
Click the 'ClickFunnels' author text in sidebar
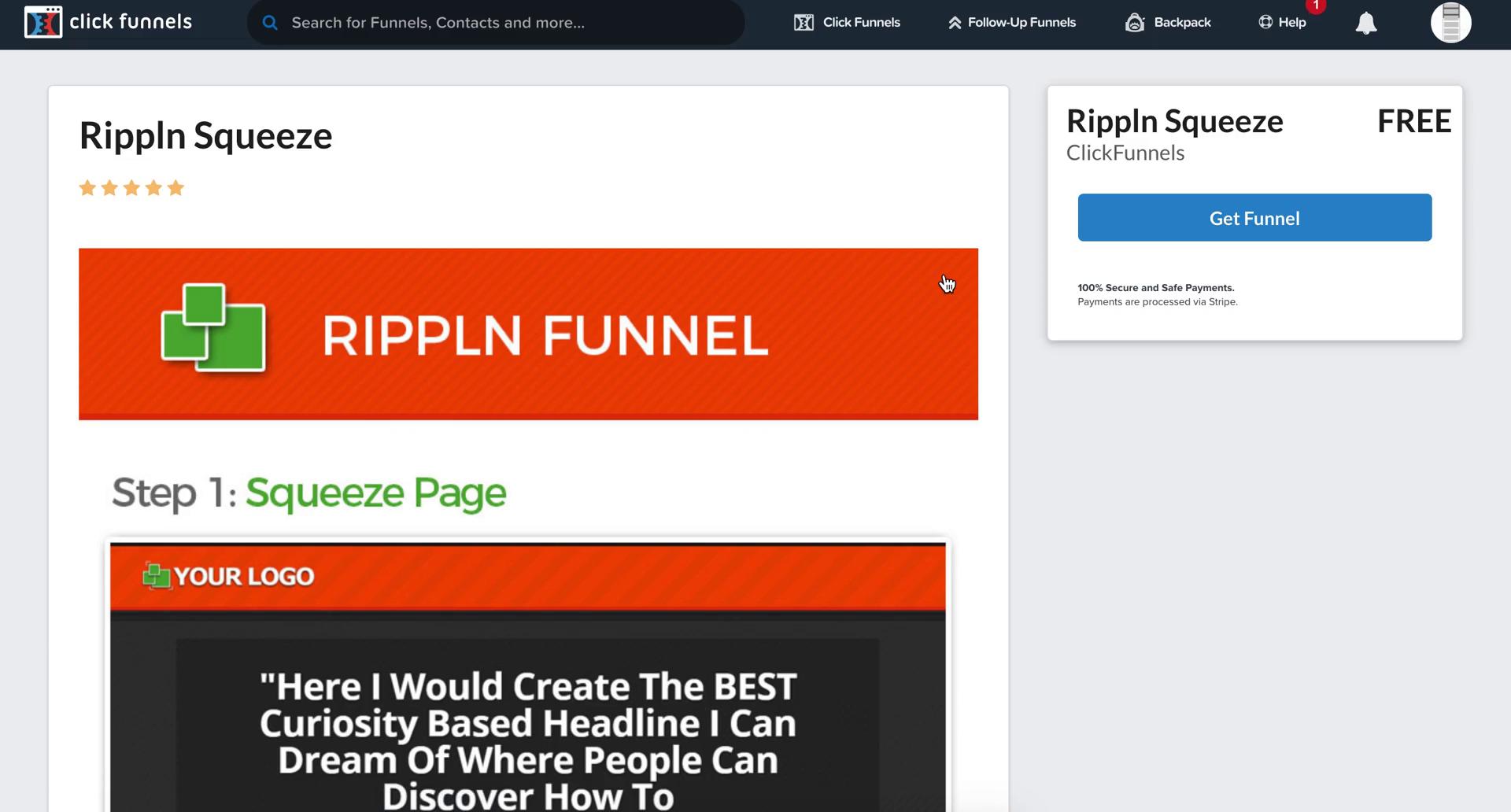coord(1125,153)
